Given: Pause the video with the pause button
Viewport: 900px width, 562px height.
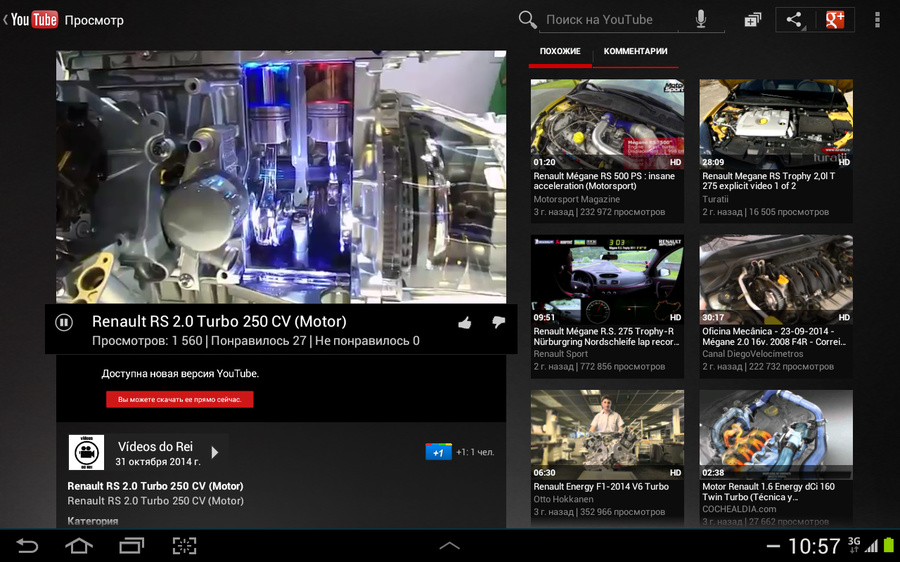Looking at the screenshot, I should 64,323.
